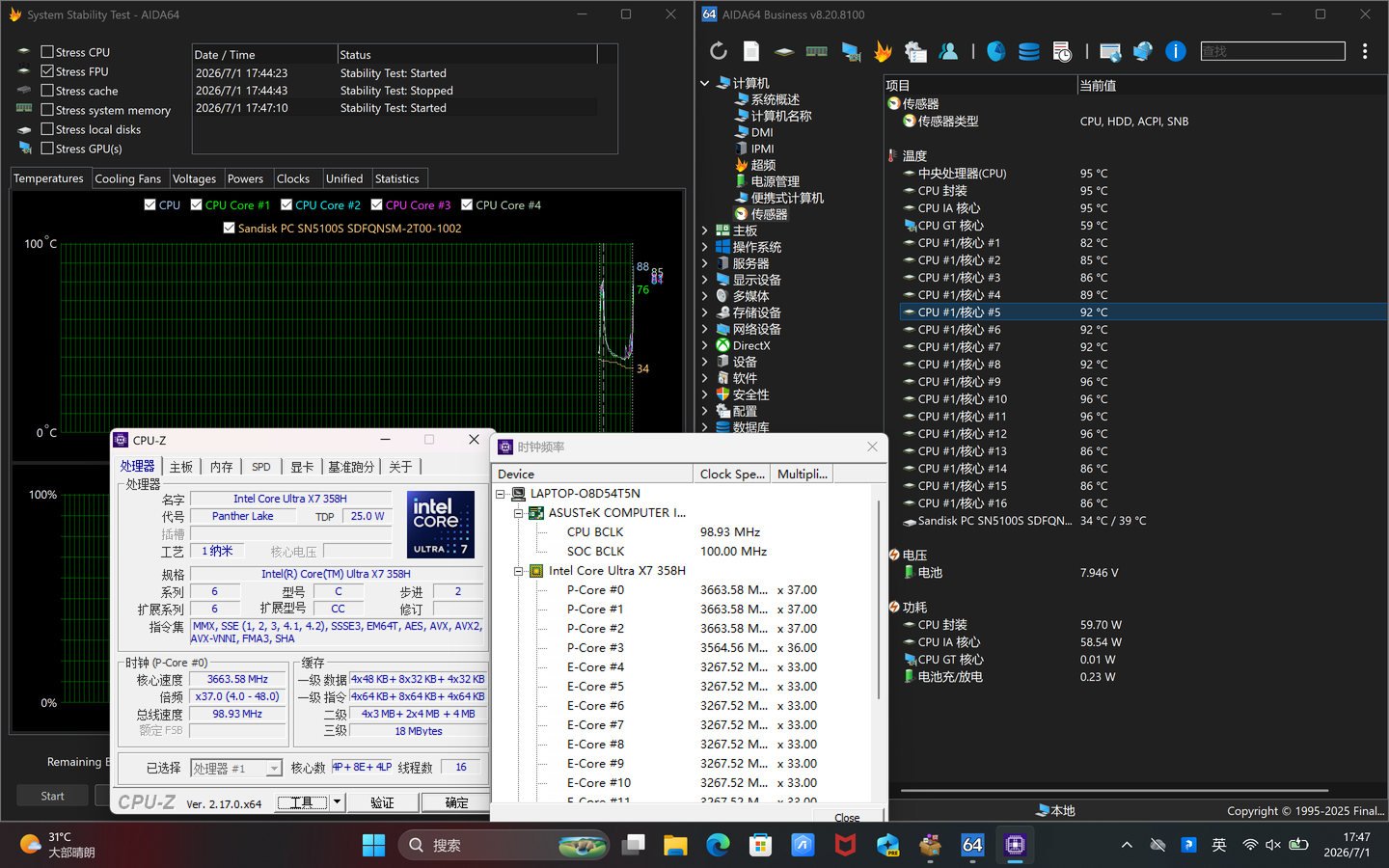Enable the Stress local disks checkbox
Viewport: 1389px width, 868px height.
[x=47, y=129]
